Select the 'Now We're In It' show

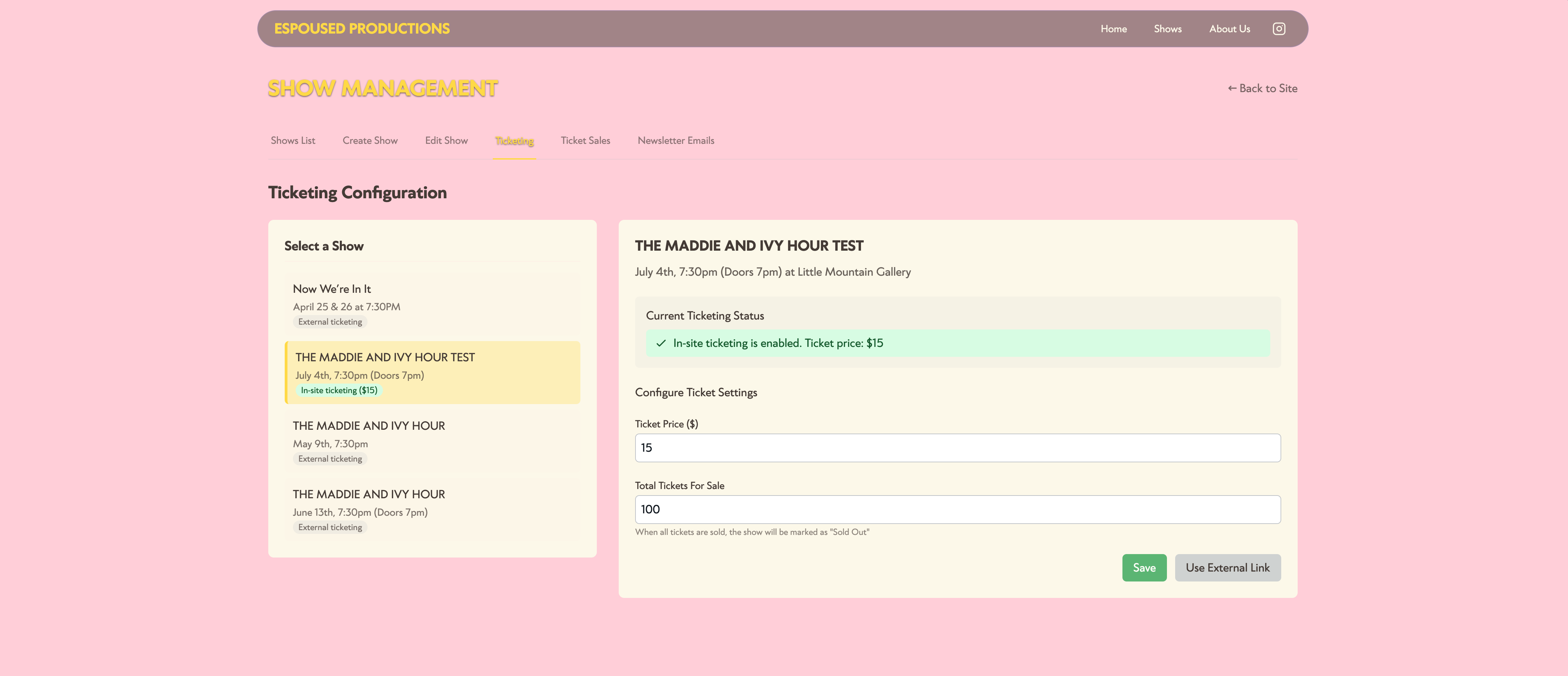tap(432, 304)
